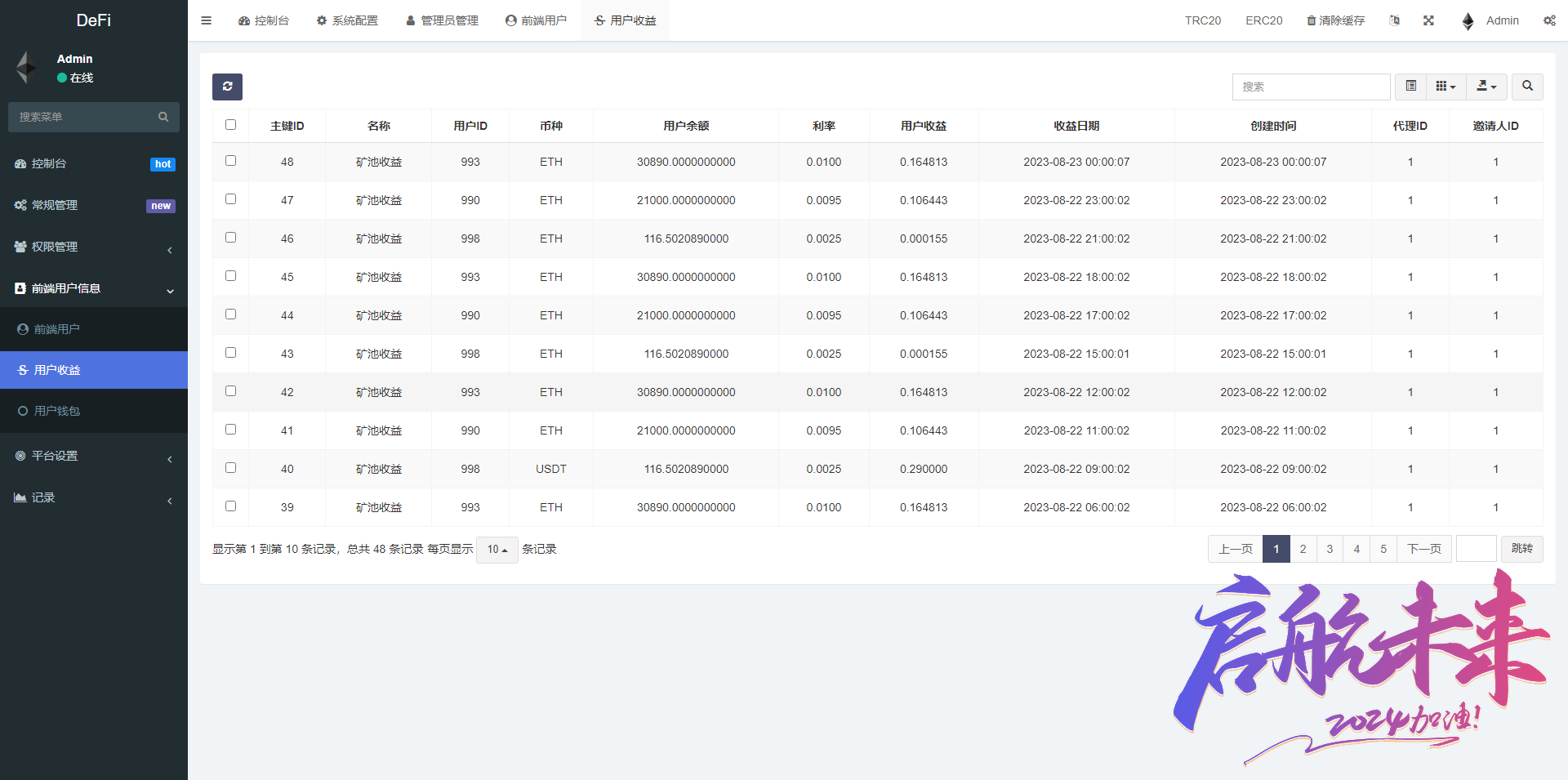Check the row with 主键ID 40
This screenshot has height=780, width=1568.
point(230,468)
